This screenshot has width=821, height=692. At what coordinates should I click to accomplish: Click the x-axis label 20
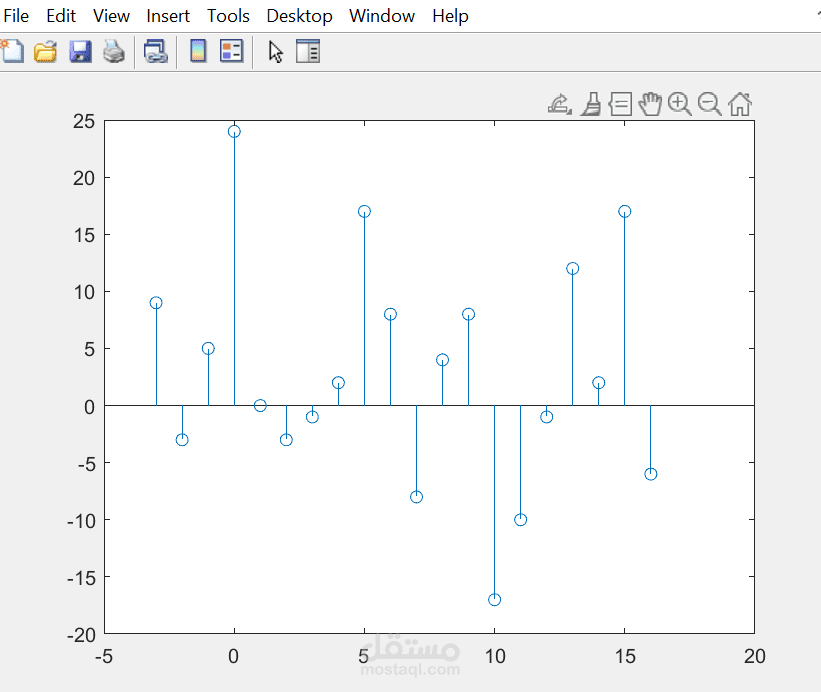(755, 656)
